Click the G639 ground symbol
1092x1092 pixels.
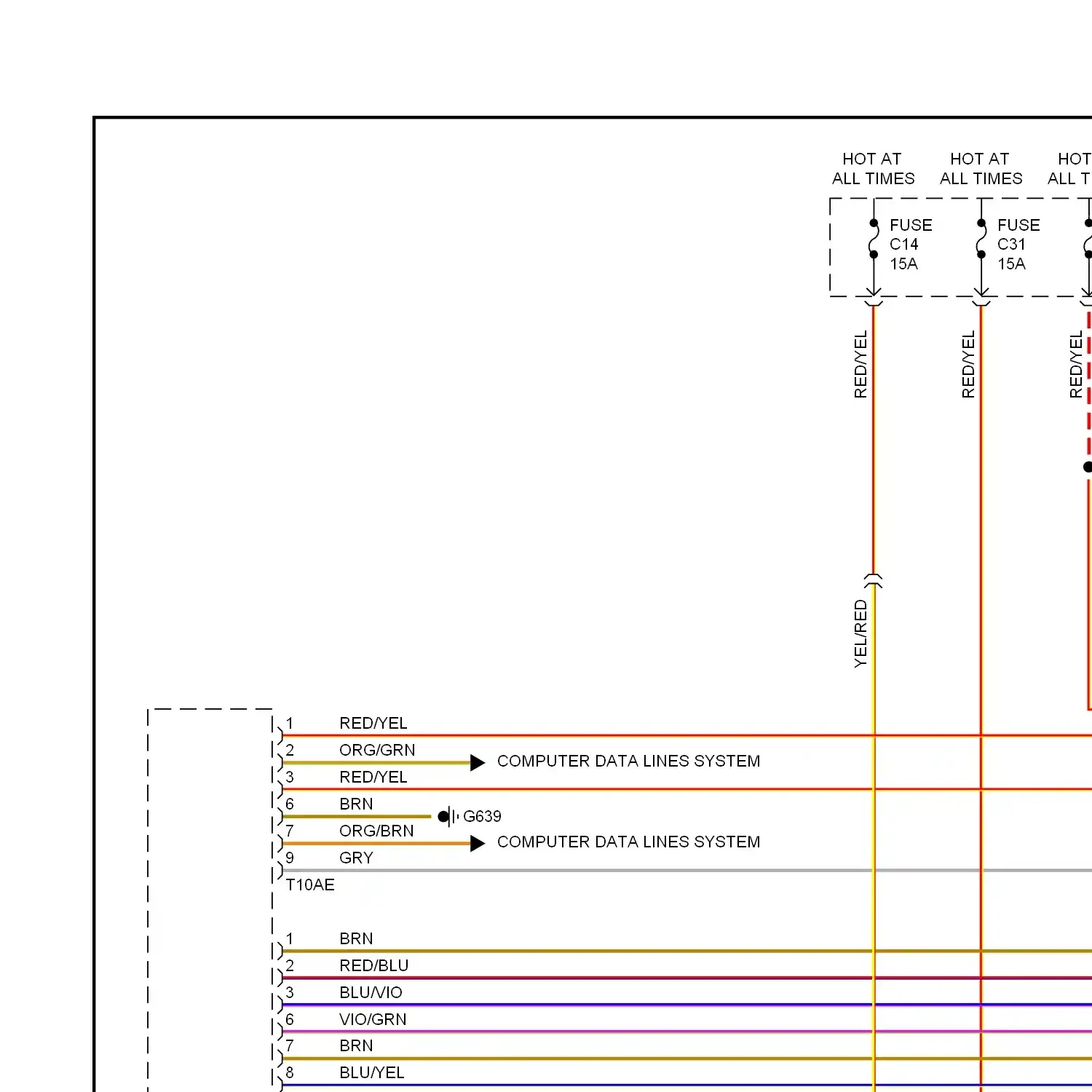pyautogui.click(x=448, y=816)
